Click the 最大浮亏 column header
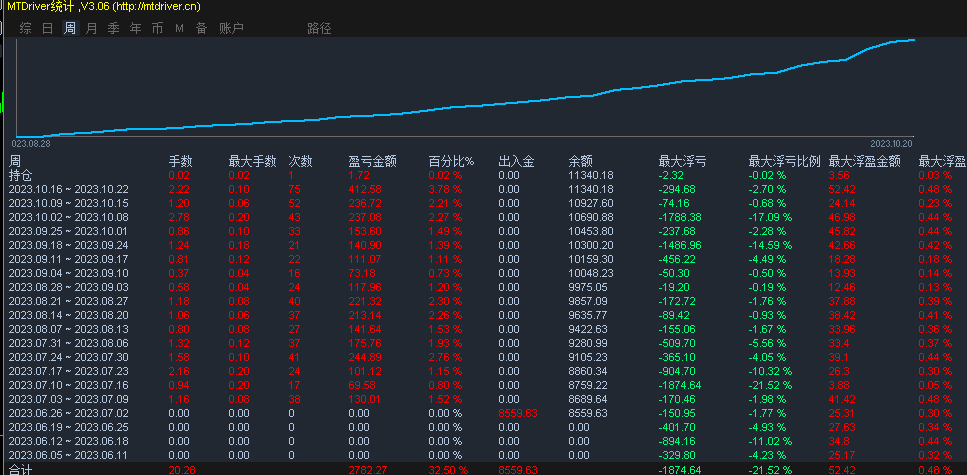The height and width of the screenshot is (475, 967). tap(683, 162)
